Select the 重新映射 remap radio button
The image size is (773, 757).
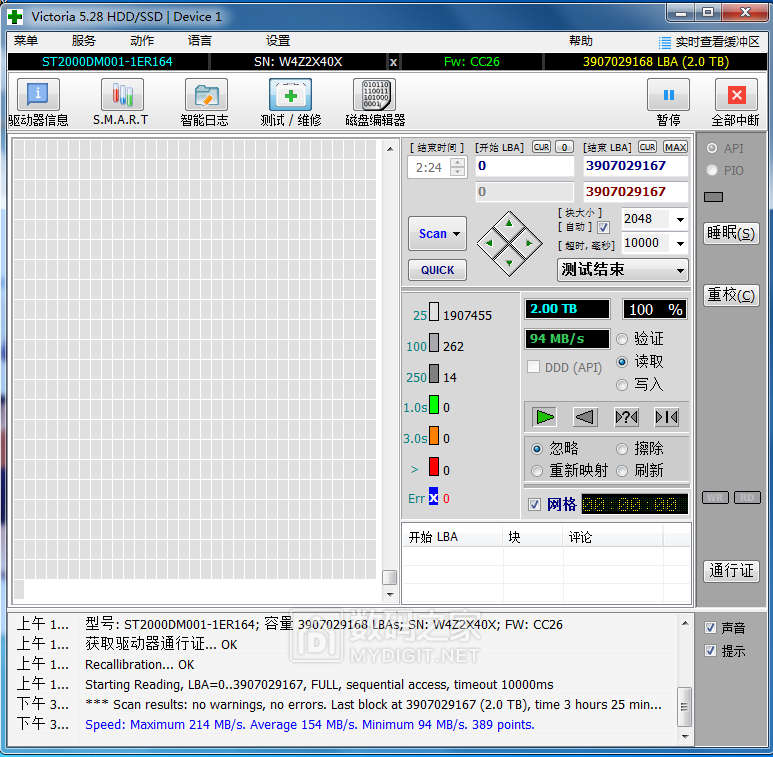[x=537, y=471]
